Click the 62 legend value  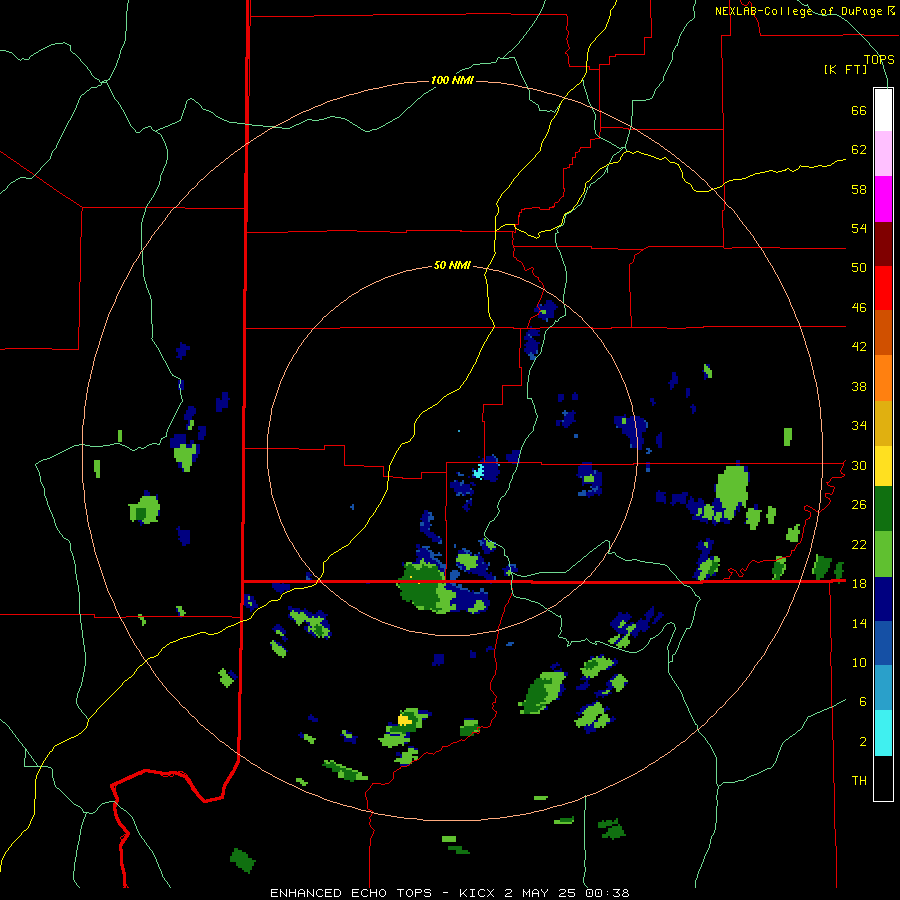tap(859, 150)
